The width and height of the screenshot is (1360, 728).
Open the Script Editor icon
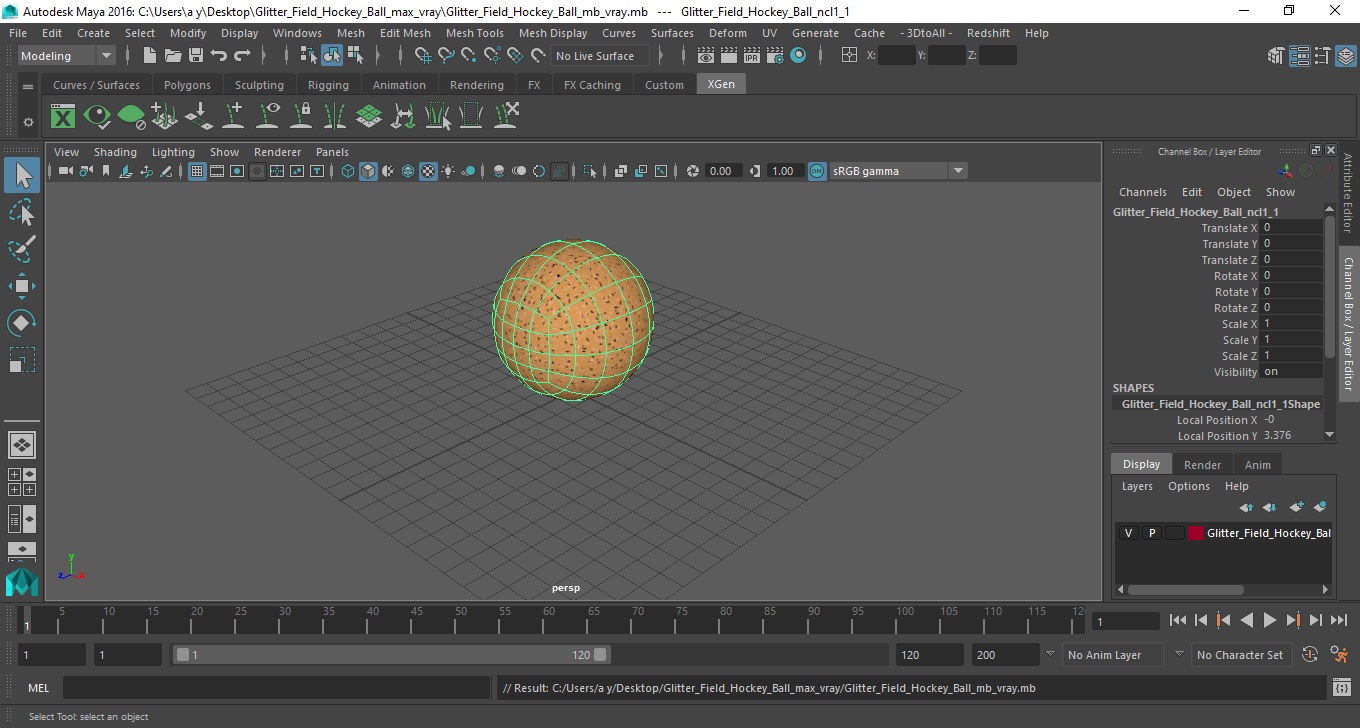point(1342,687)
